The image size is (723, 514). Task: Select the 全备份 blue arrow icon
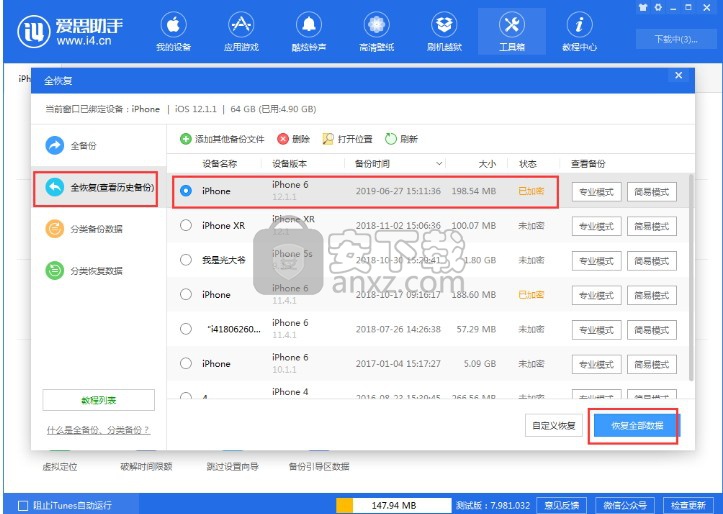[x=54, y=146]
